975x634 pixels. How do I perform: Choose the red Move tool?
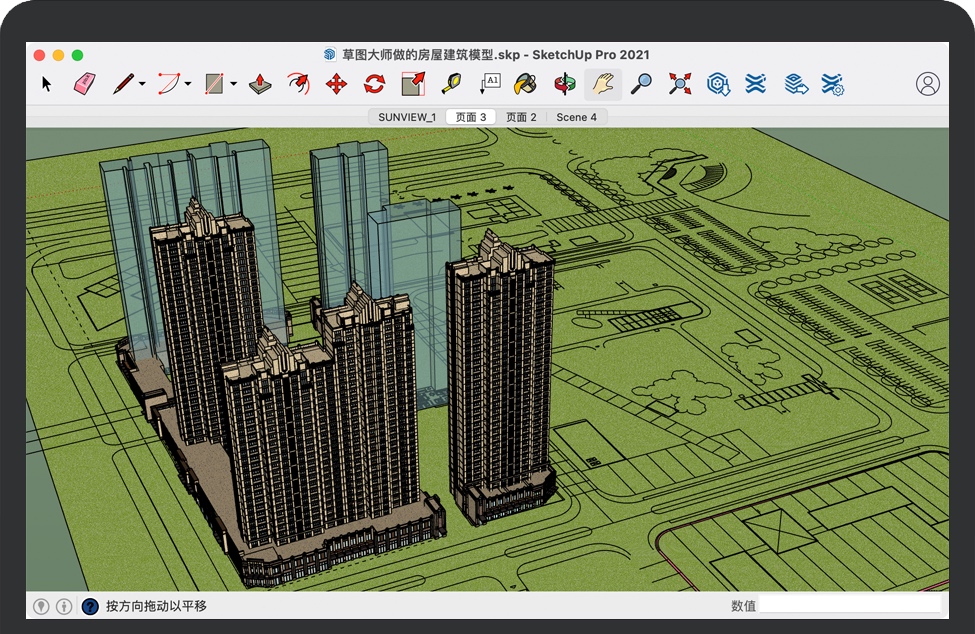point(337,84)
